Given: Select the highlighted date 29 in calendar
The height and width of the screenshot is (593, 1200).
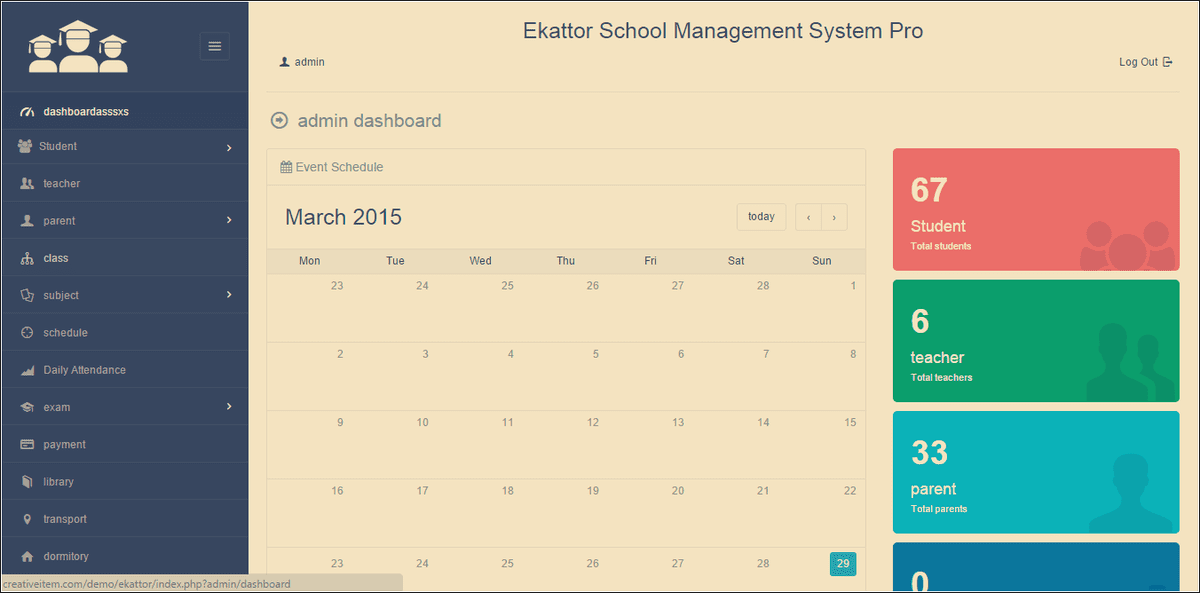Looking at the screenshot, I should 842,564.
